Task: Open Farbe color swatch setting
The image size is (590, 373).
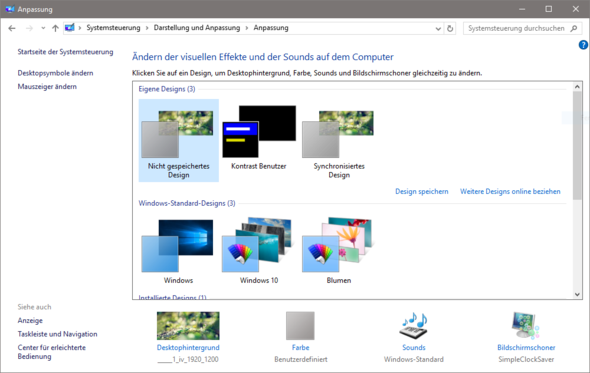Action: pos(300,326)
